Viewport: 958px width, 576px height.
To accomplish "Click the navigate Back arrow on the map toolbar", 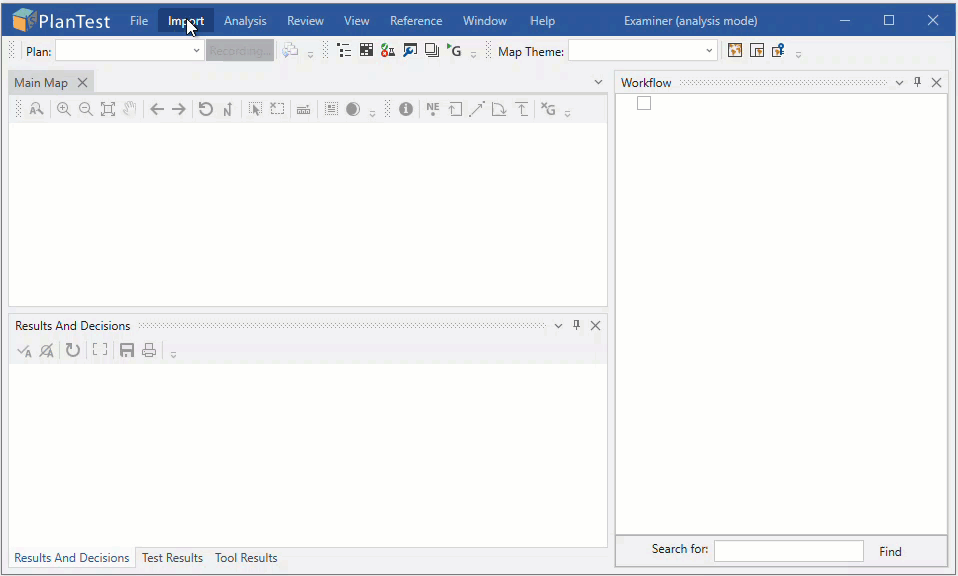I will pyautogui.click(x=156, y=108).
